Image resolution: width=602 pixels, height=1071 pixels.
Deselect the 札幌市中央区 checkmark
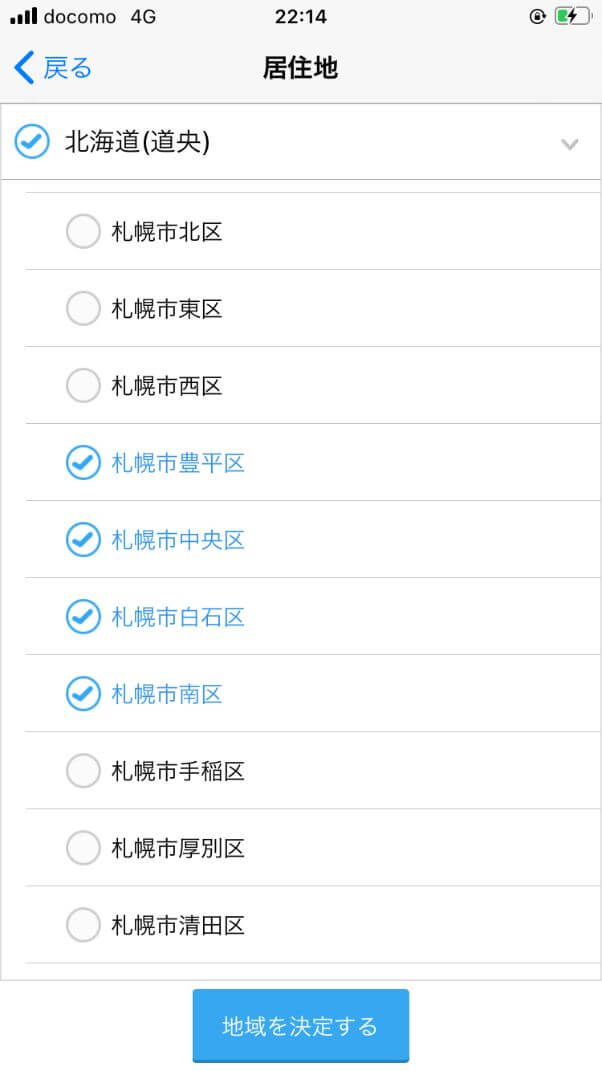click(83, 540)
